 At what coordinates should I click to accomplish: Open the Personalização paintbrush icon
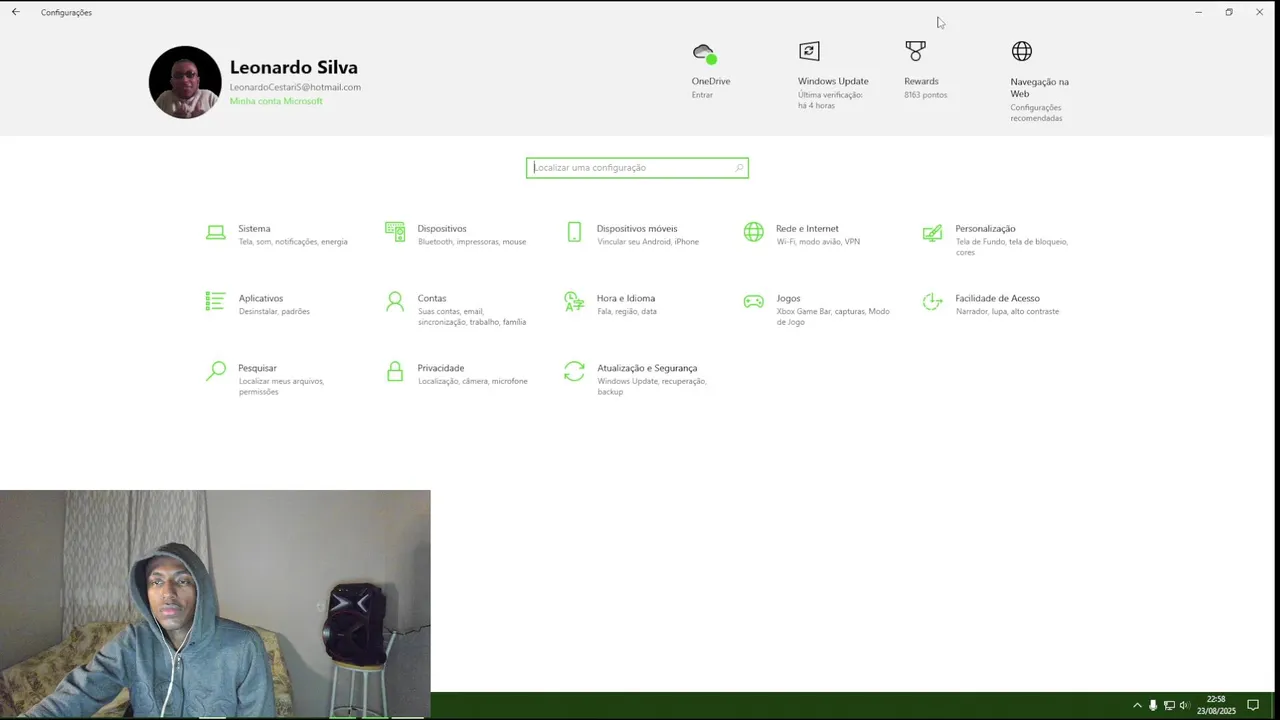(932, 233)
